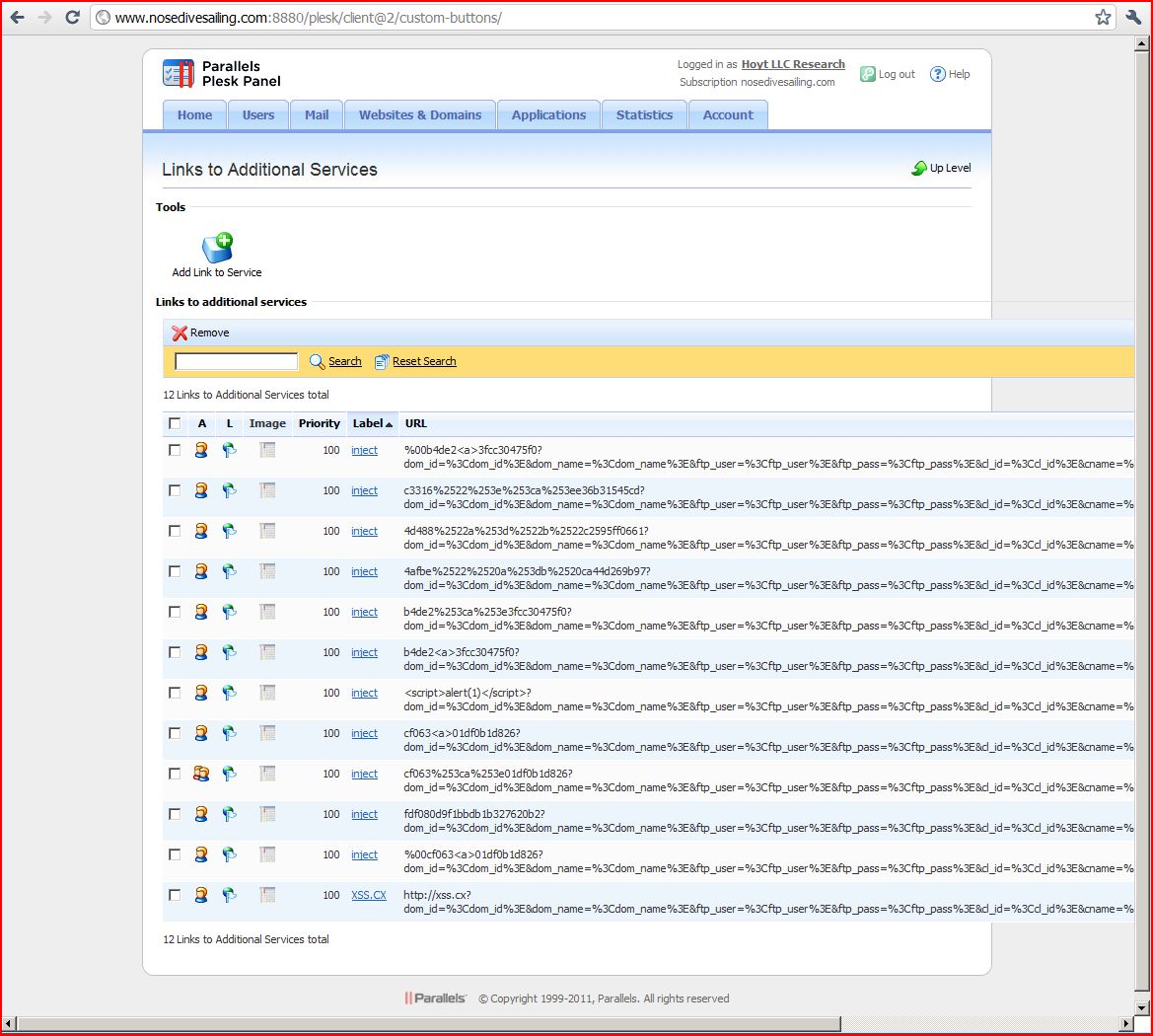The width and height of the screenshot is (1153, 1036).
Task: Click location icon in XSS.CX row
Action: click(230, 895)
